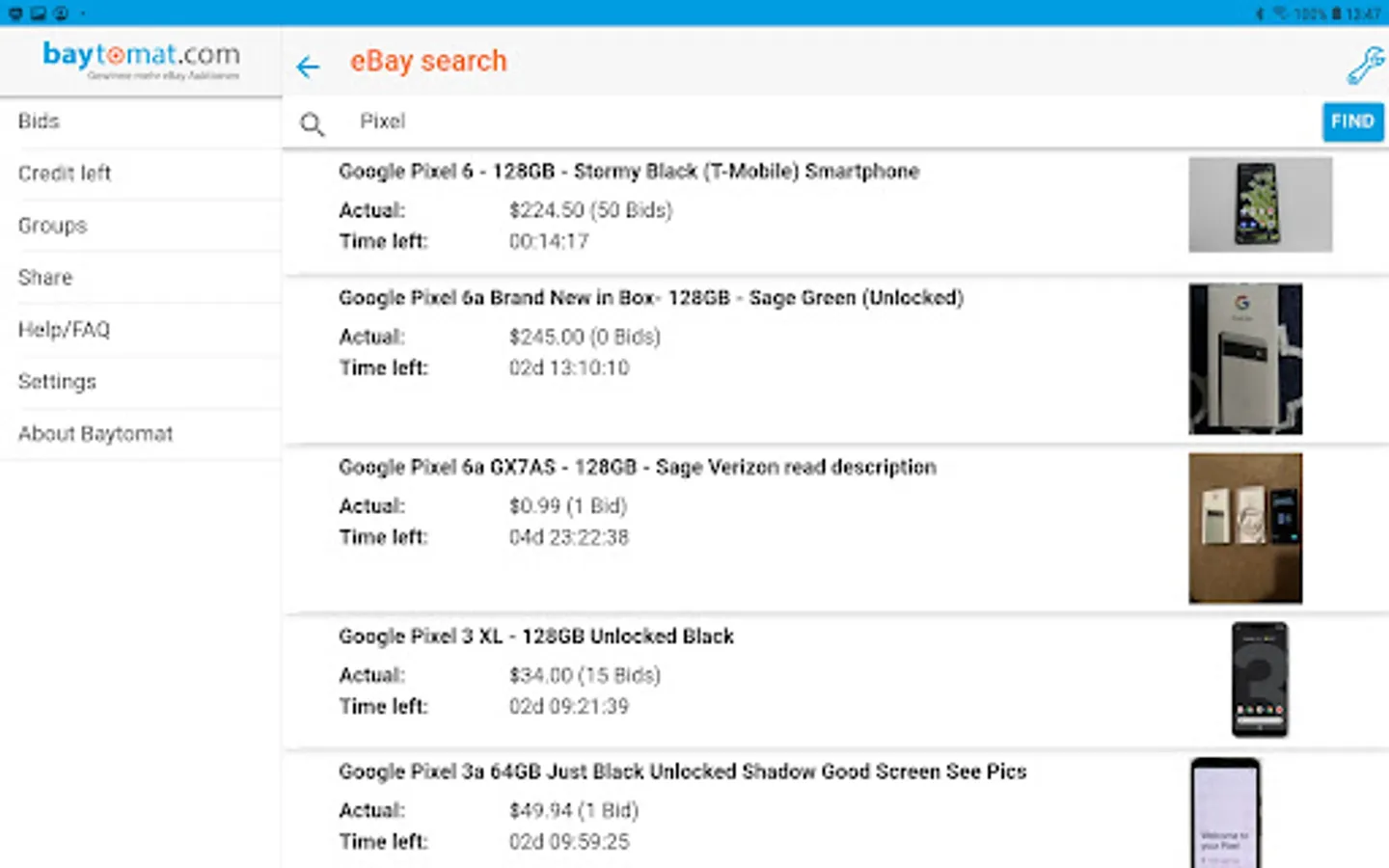1389x868 pixels.
Task: Select Google Pixel 3 XL Unlocked Black title
Action: (x=536, y=637)
